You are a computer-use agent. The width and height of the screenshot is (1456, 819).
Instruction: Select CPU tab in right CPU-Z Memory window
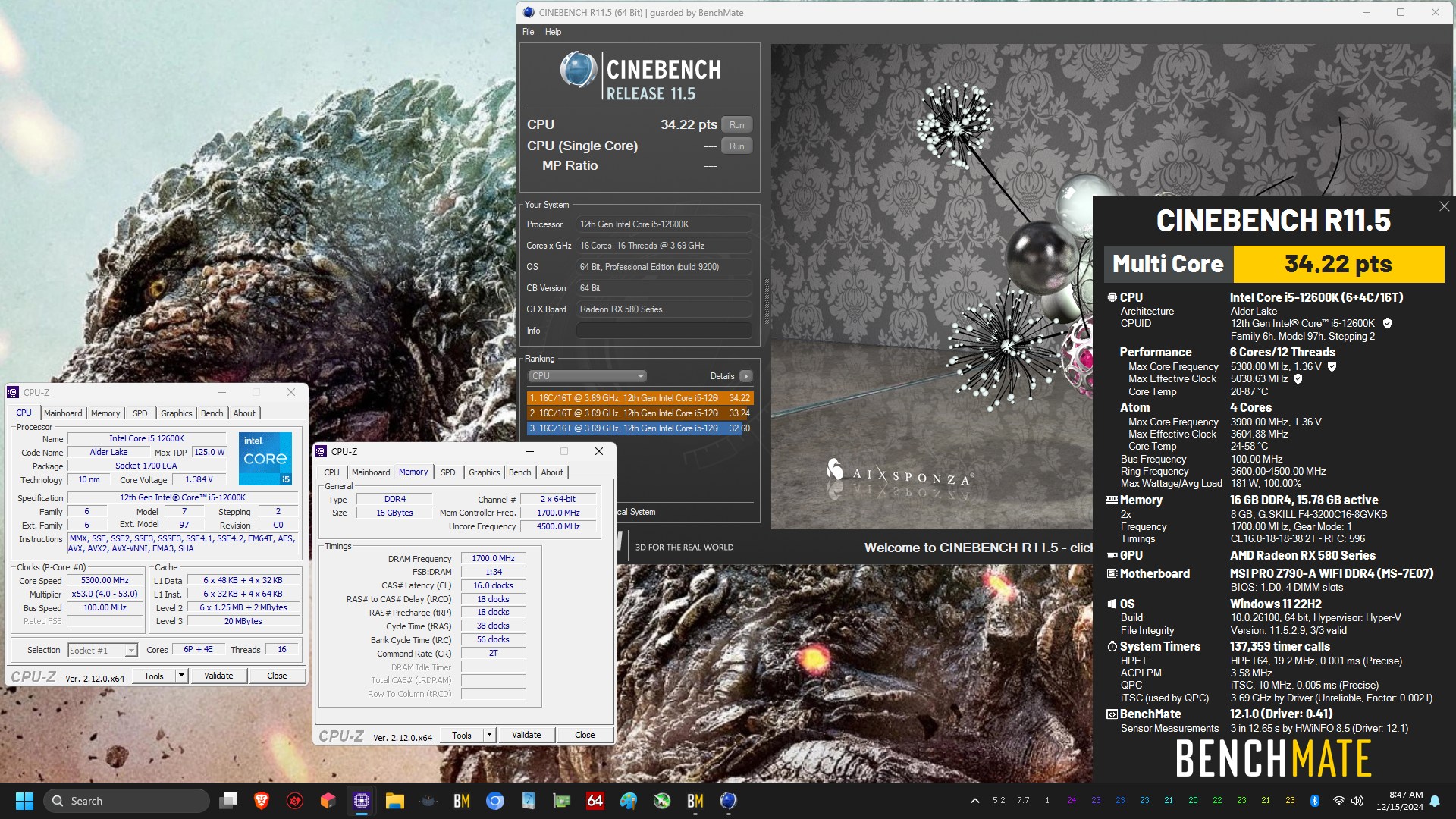(331, 472)
